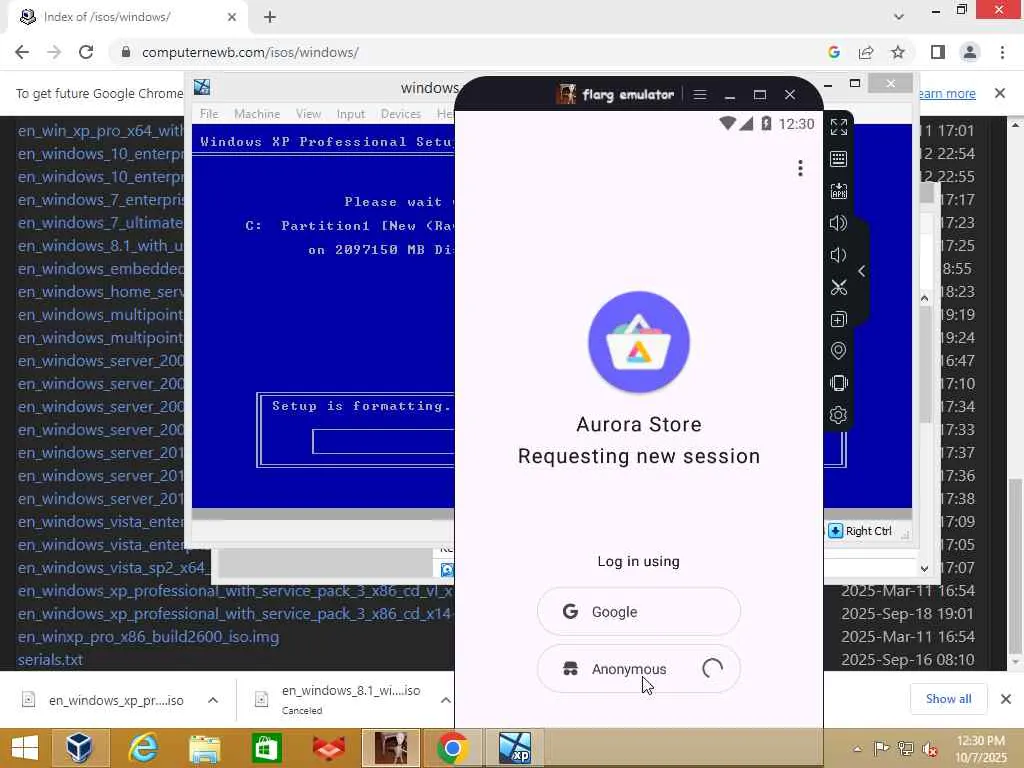Open File menu in VirtualBox window
1024x768 pixels.
[x=209, y=114]
